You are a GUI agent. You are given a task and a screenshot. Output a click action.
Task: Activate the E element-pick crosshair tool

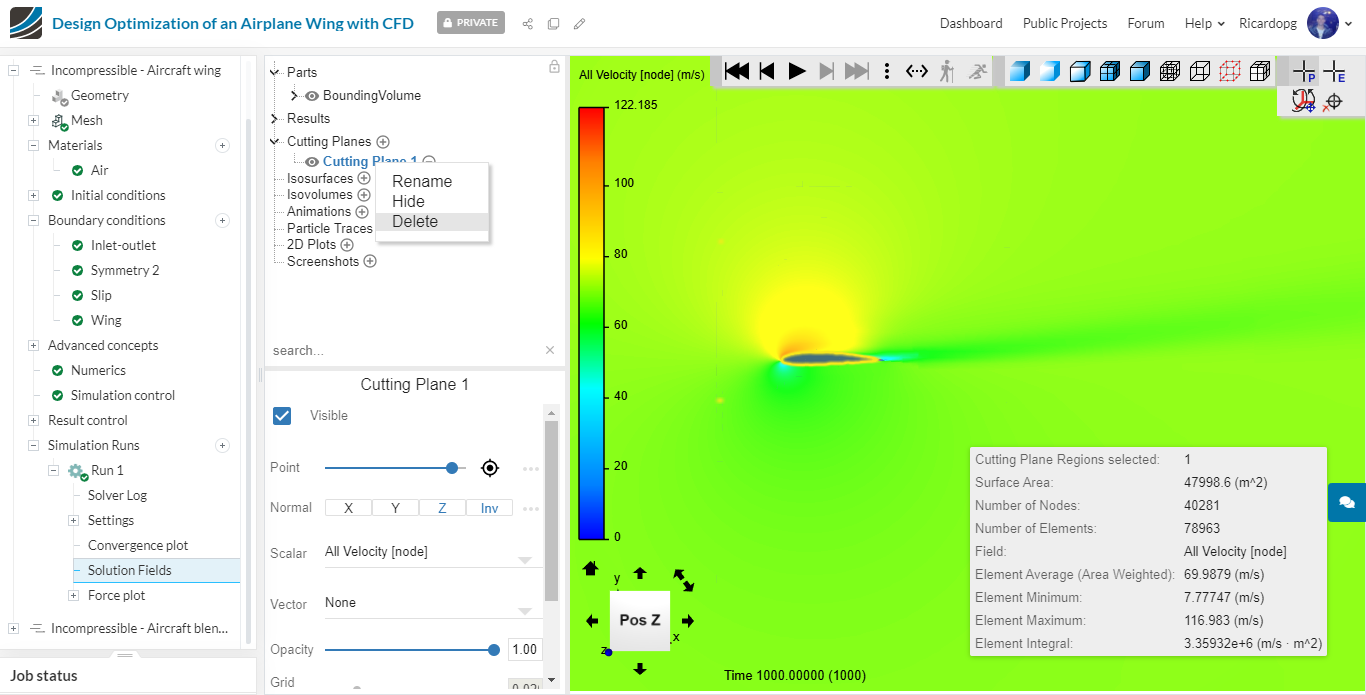pos(1334,71)
